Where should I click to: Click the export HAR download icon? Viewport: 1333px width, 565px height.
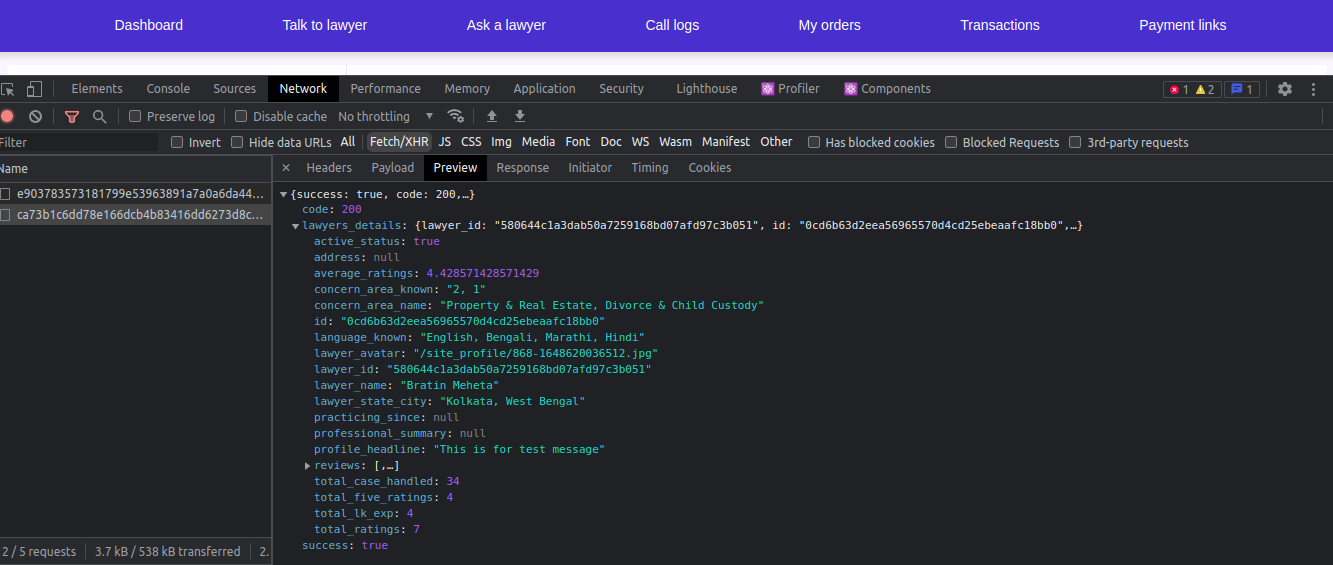[520, 116]
